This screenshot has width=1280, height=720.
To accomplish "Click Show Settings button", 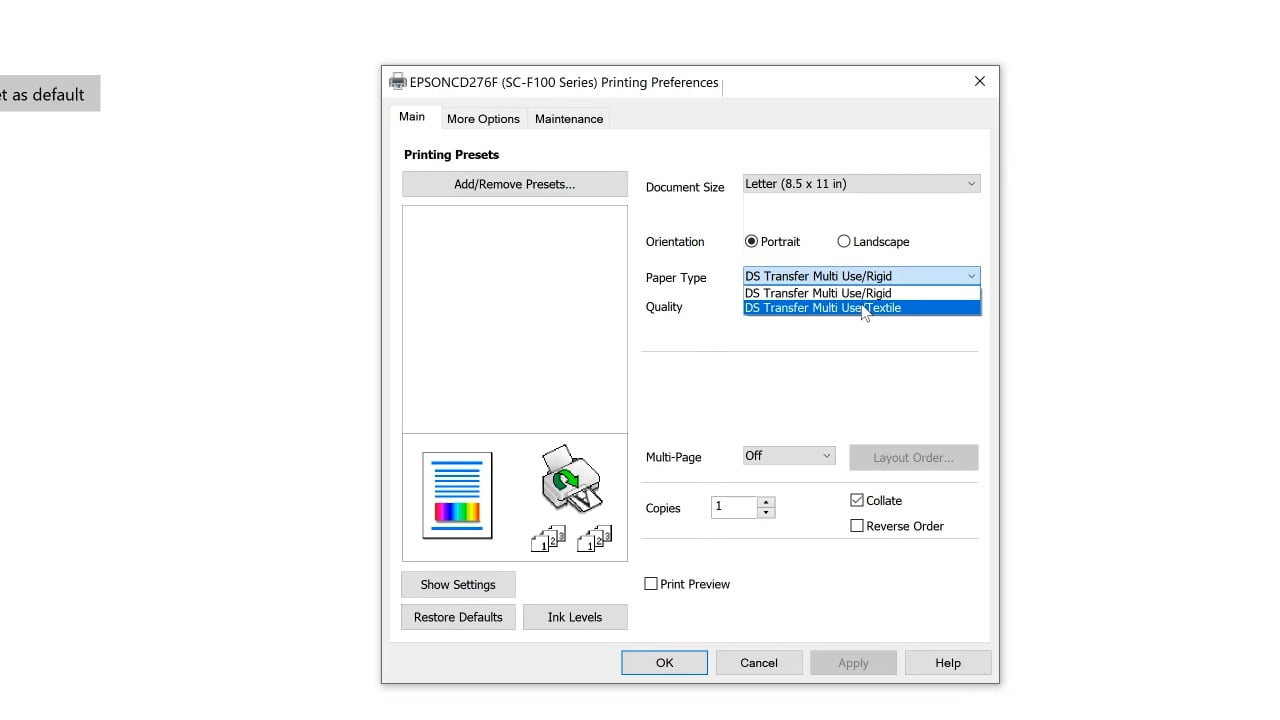I will (x=458, y=584).
